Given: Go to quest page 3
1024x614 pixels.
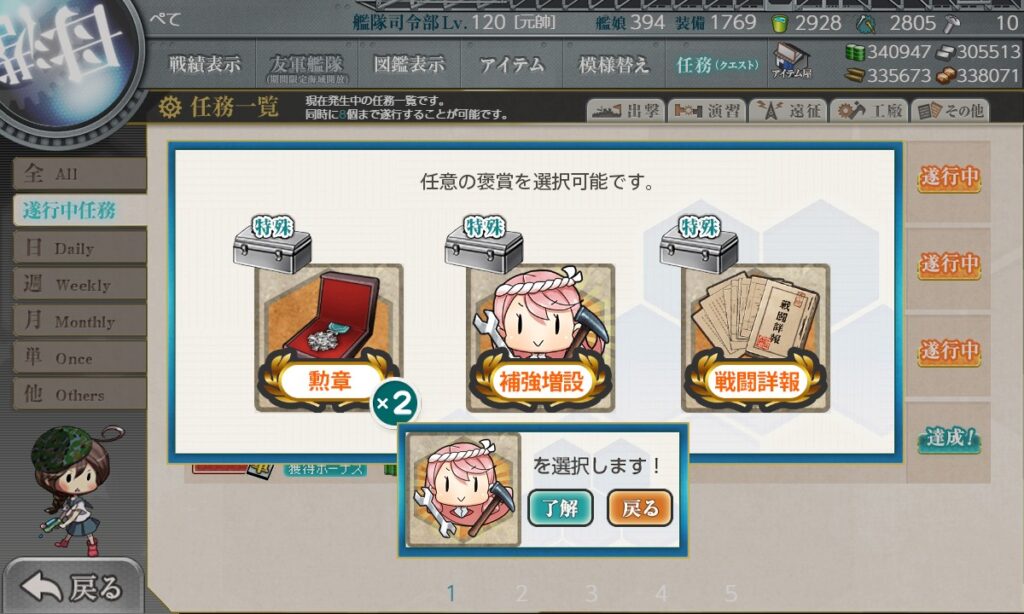Looking at the screenshot, I should [591, 593].
